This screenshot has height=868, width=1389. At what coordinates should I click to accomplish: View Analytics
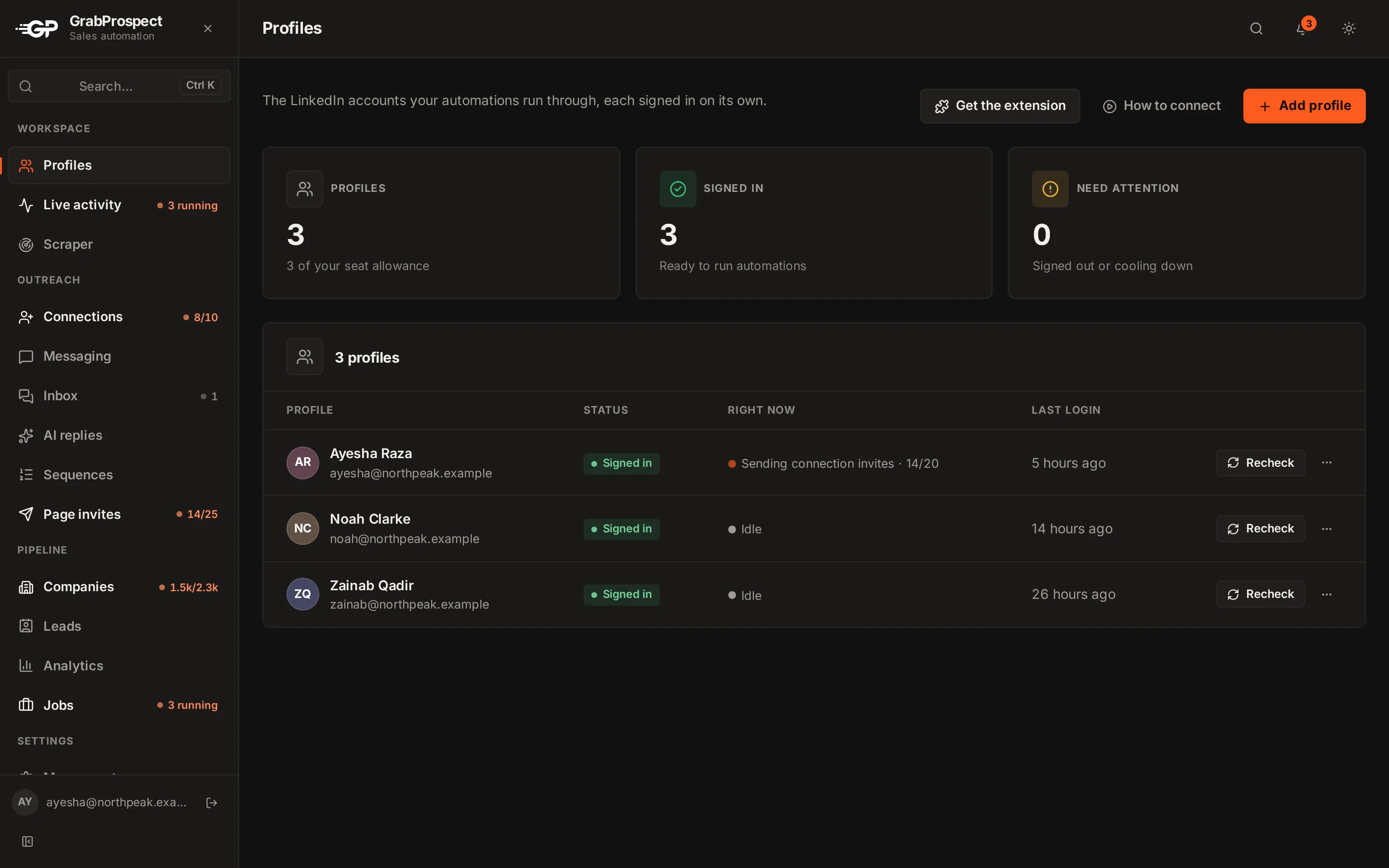[x=119, y=666]
